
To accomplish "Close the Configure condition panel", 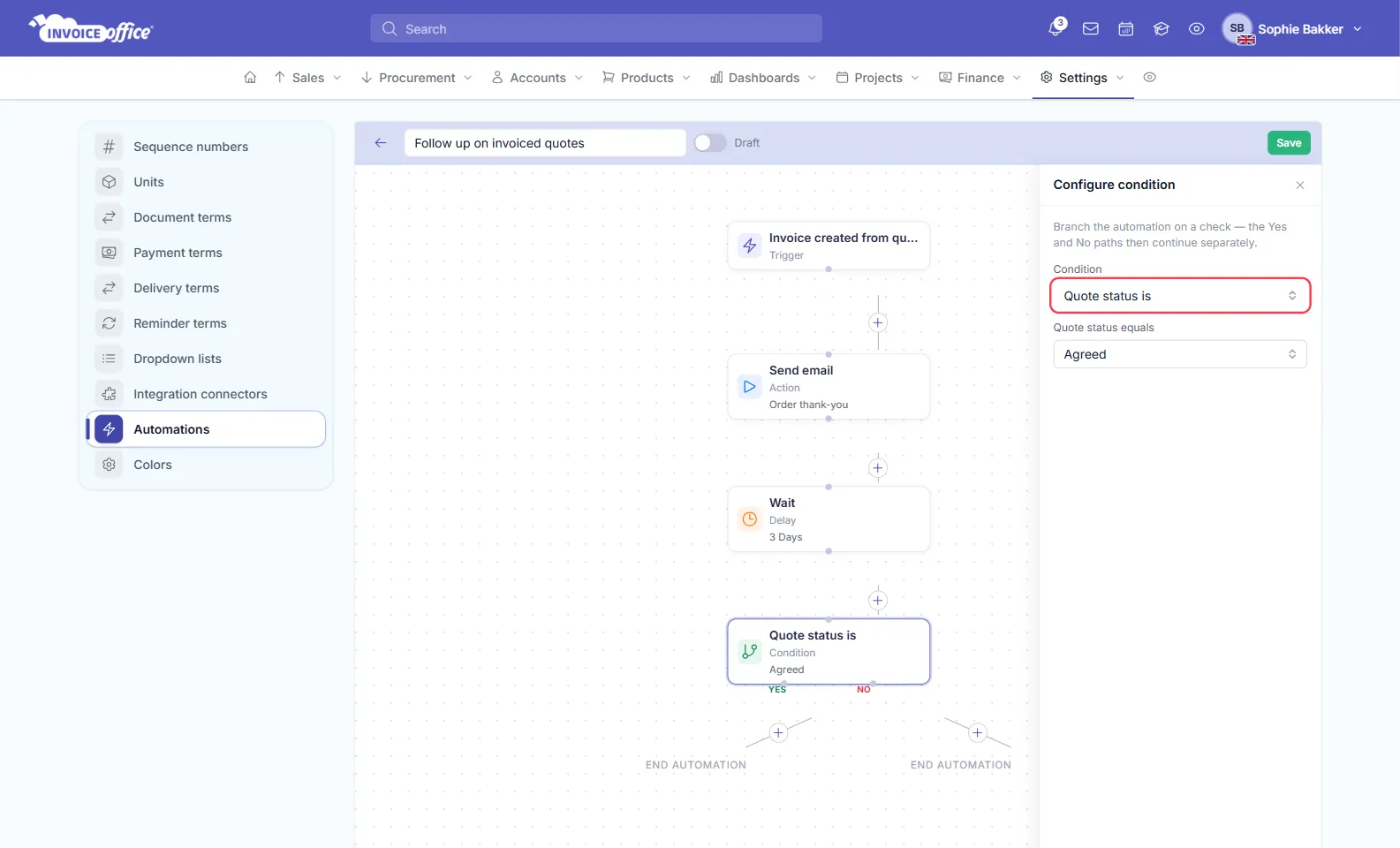I will (x=1299, y=185).
